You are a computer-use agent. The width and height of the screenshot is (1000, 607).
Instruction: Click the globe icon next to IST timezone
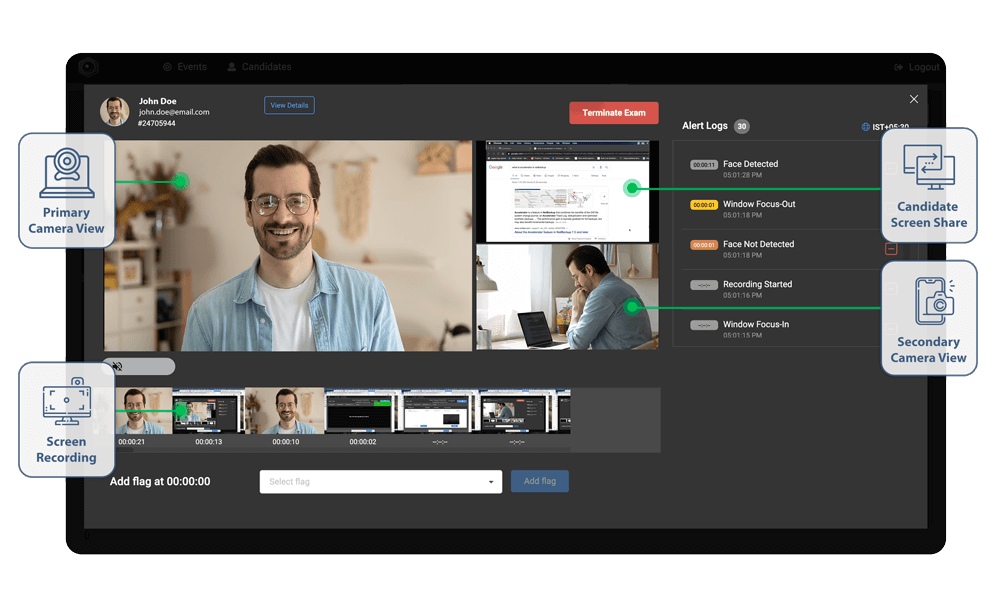click(865, 127)
